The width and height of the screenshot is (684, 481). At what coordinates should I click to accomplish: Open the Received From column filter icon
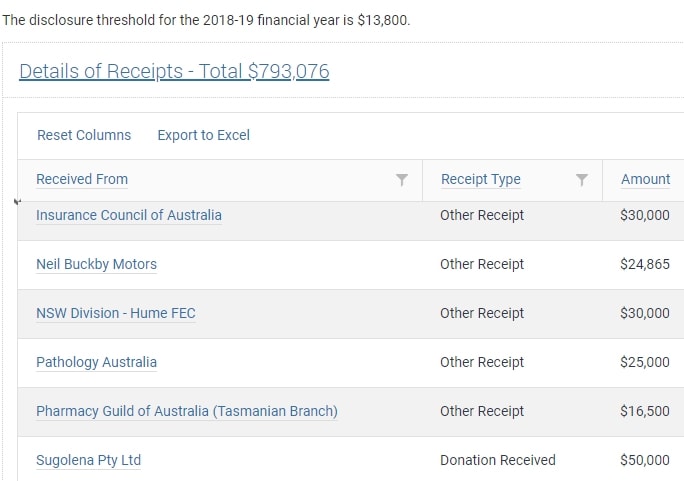pyautogui.click(x=402, y=180)
